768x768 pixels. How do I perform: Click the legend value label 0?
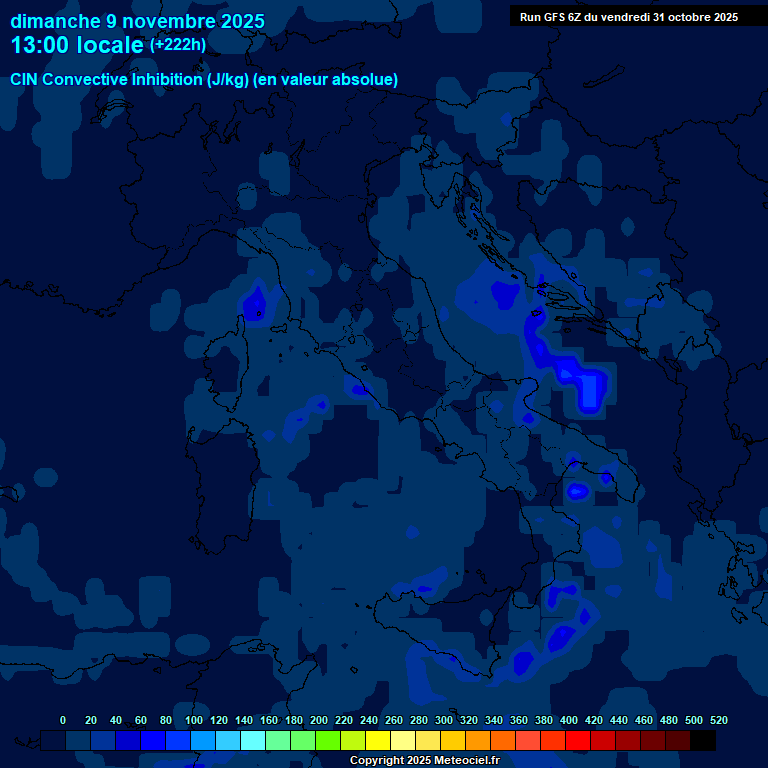point(63,720)
